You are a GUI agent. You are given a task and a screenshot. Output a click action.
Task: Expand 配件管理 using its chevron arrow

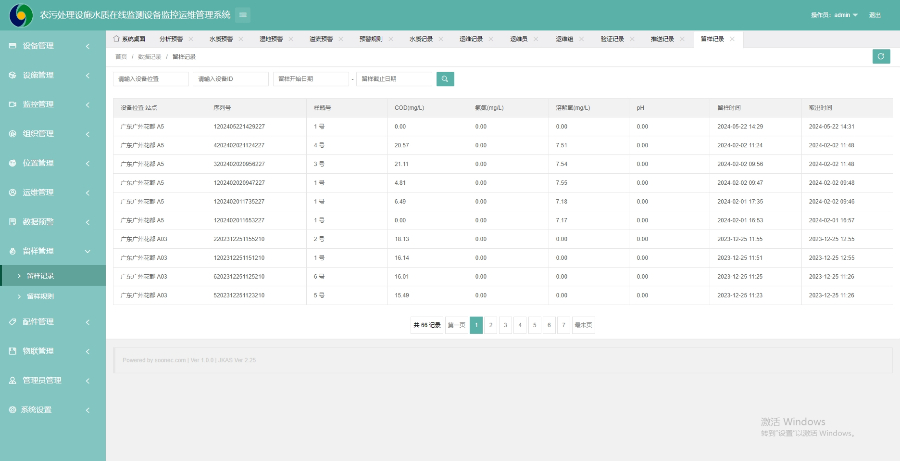[x=88, y=321]
